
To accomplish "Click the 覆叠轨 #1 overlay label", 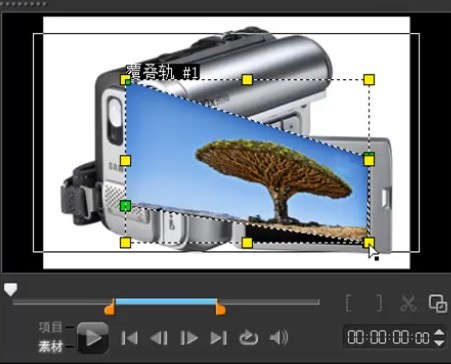I will click(x=163, y=72).
